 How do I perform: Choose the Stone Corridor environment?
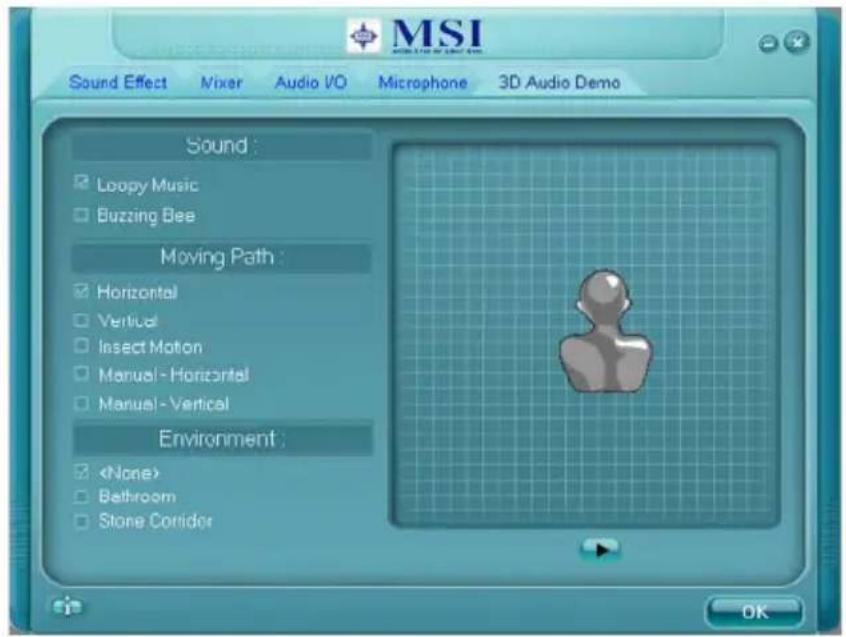coord(81,521)
